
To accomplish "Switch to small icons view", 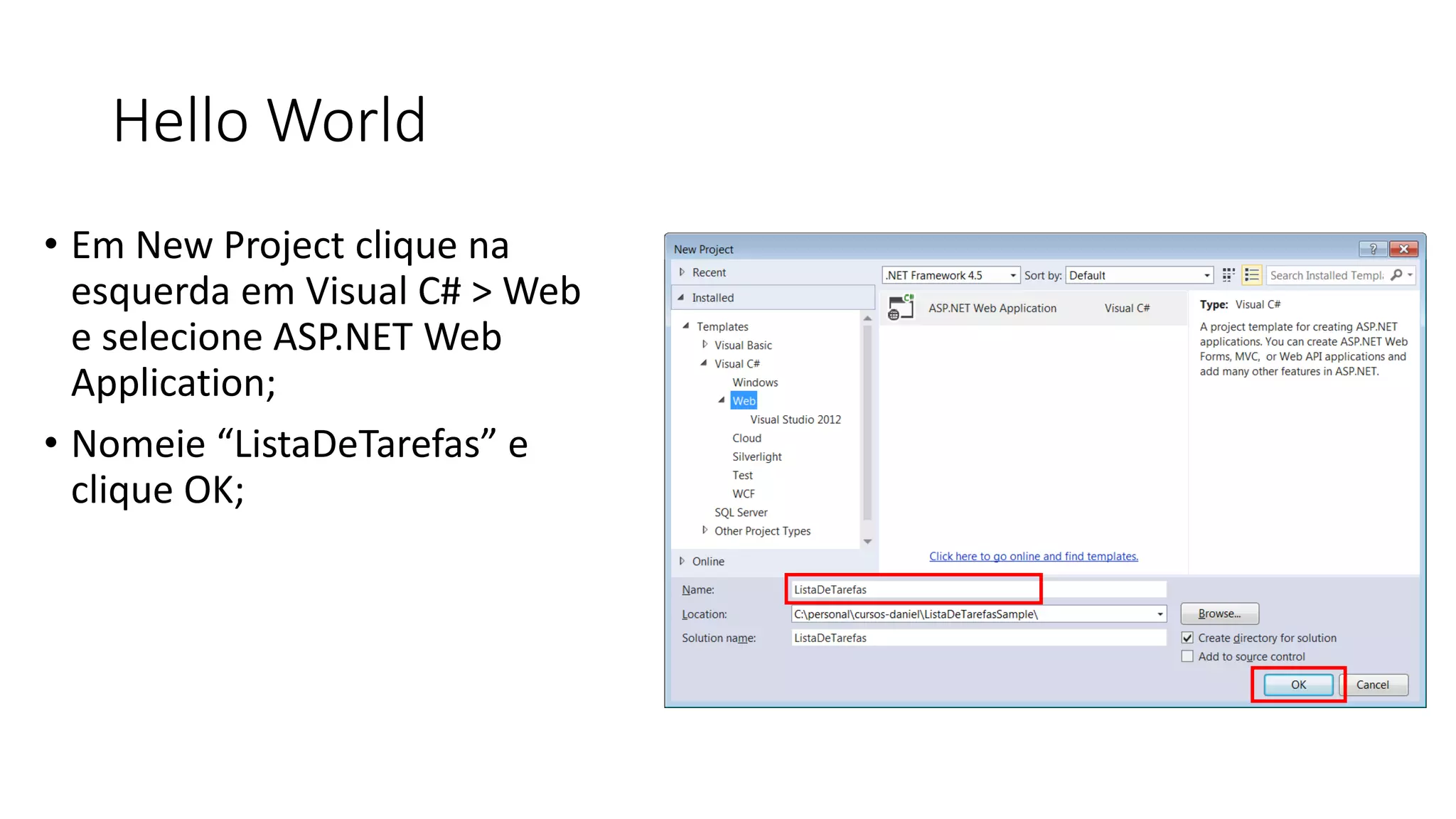I will tap(1228, 275).
